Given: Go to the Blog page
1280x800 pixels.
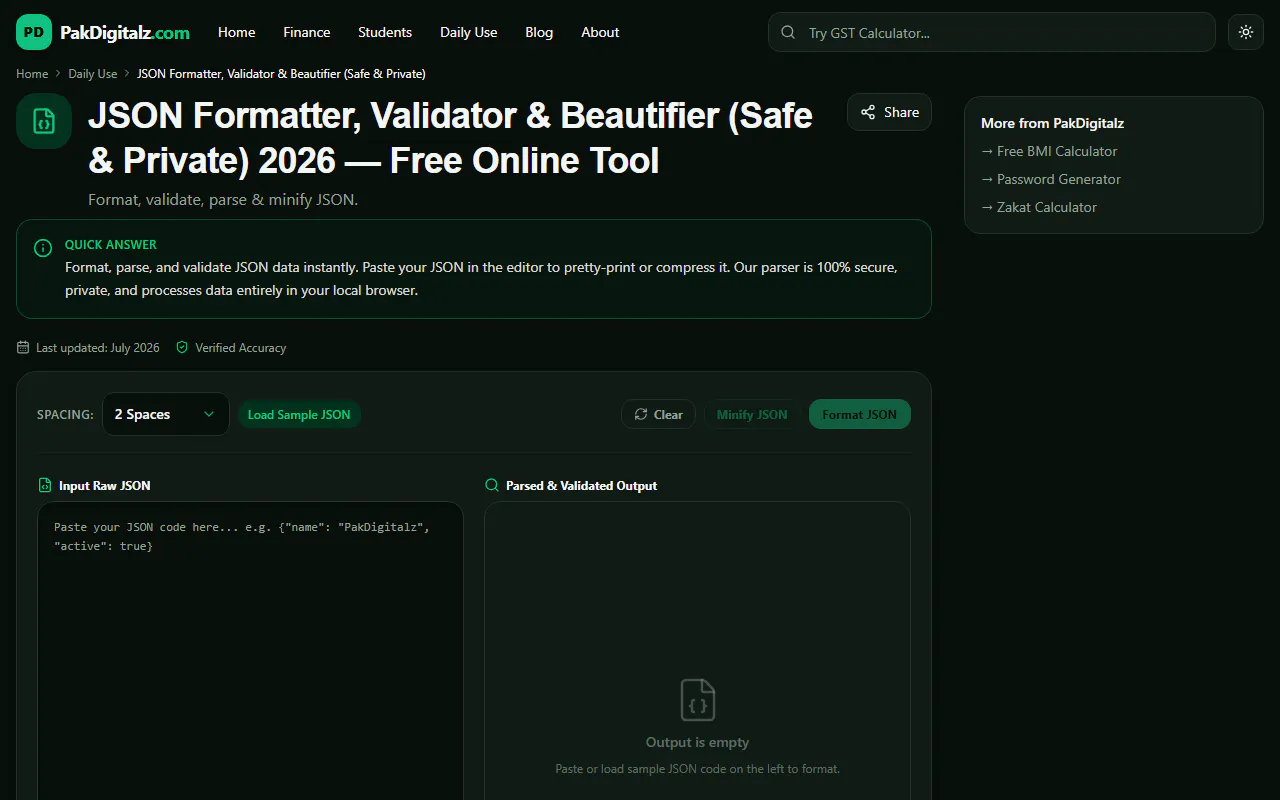Looking at the screenshot, I should click(539, 32).
